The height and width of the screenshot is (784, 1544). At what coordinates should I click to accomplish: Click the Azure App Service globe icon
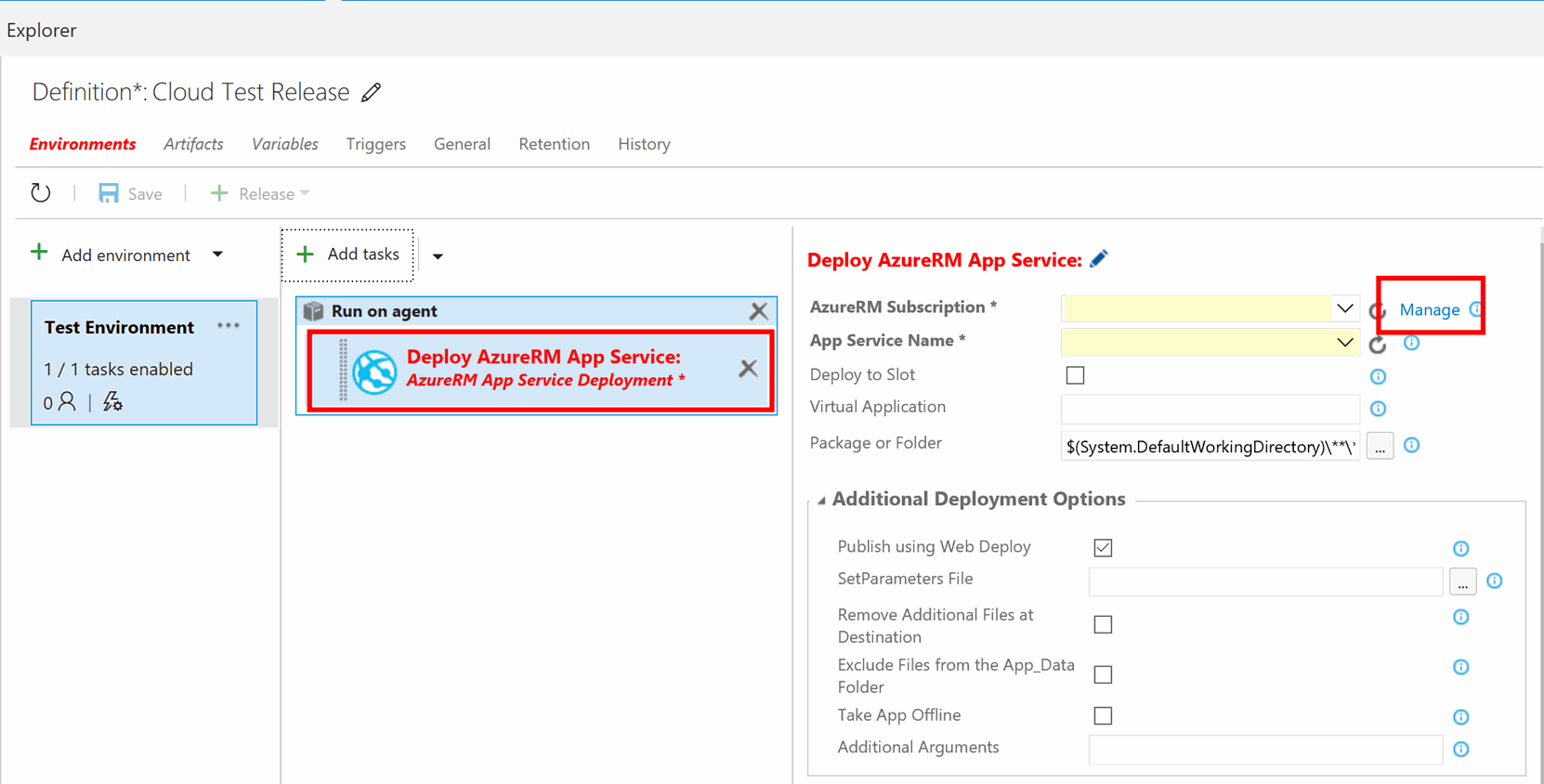click(x=374, y=372)
